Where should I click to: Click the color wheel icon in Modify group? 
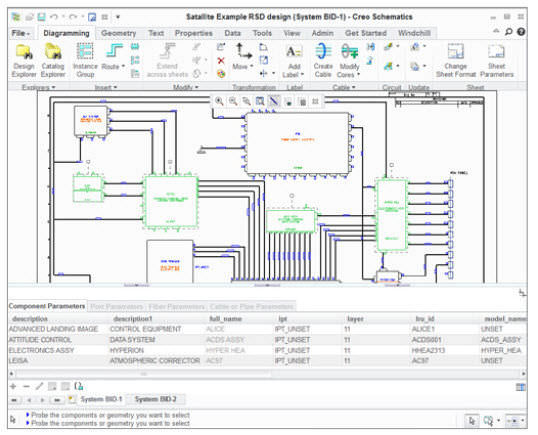[x=221, y=74]
